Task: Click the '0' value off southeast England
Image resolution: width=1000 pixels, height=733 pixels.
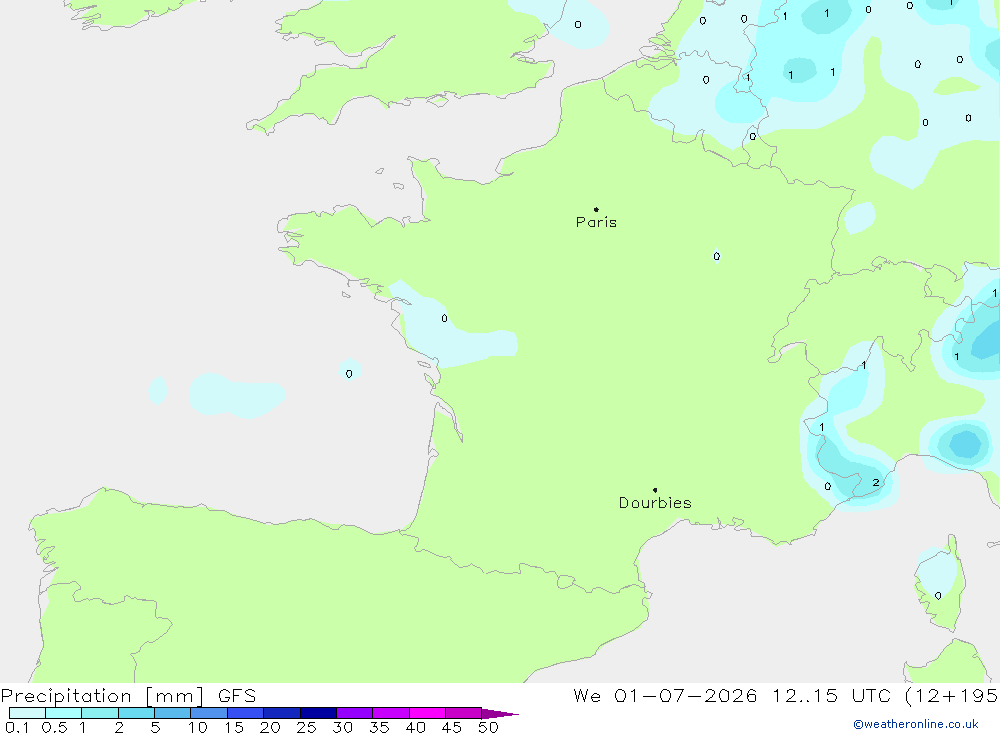Action: click(578, 25)
